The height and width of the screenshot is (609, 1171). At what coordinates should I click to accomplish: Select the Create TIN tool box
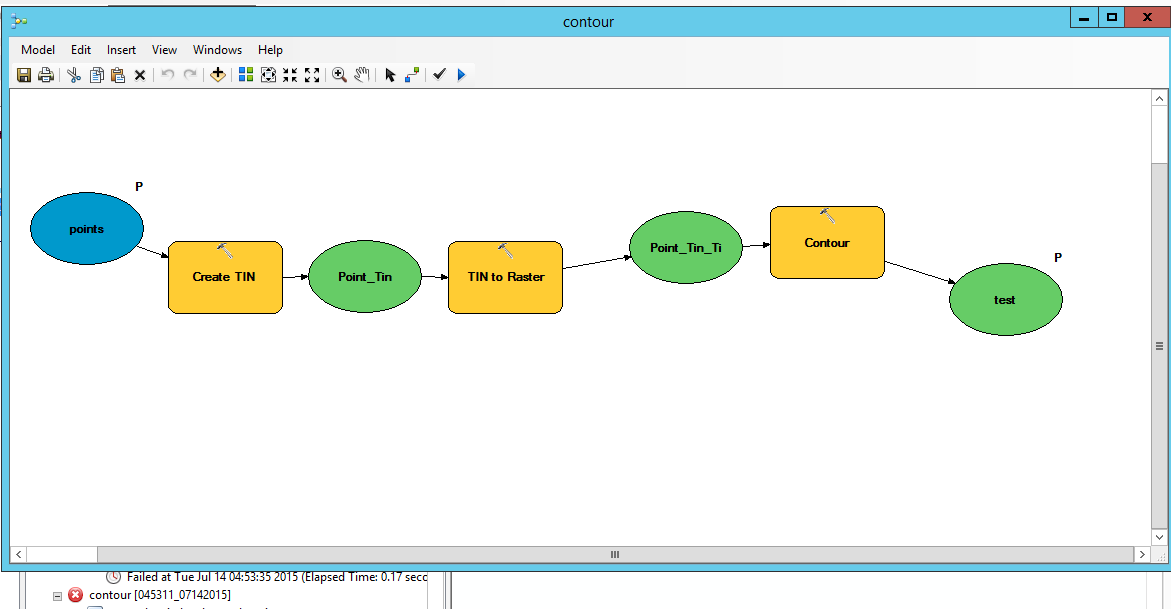226,277
